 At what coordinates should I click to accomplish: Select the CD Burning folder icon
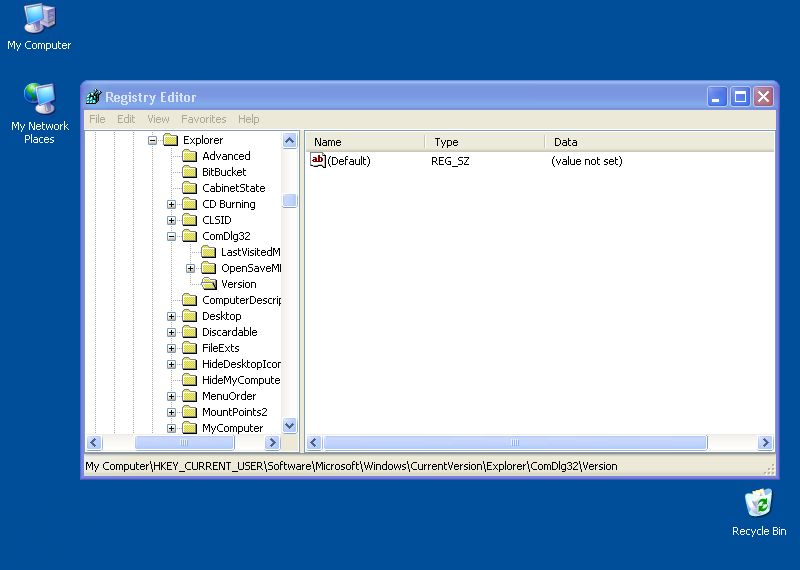pos(189,204)
